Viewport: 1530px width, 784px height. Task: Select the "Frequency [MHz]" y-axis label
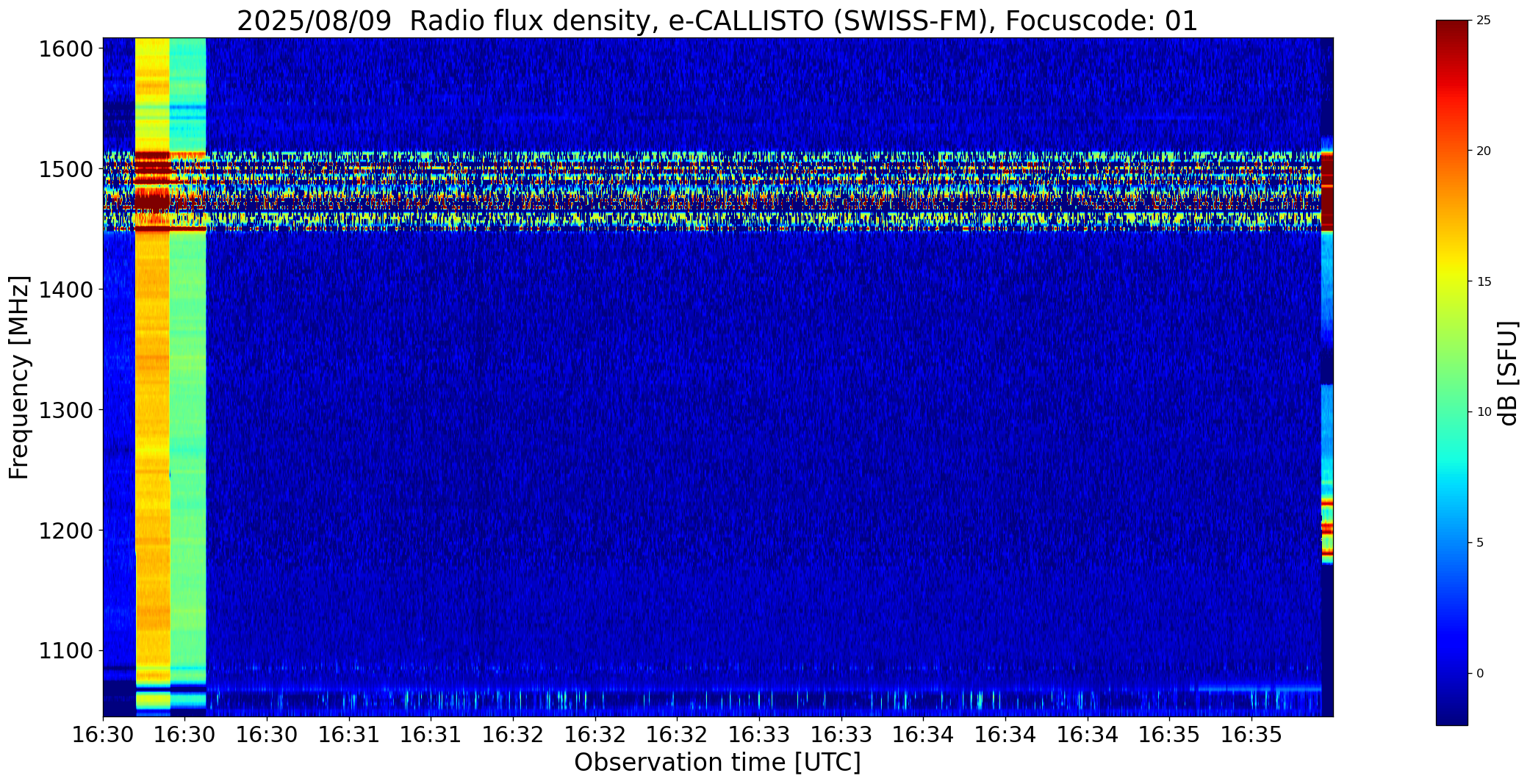(x=20, y=377)
